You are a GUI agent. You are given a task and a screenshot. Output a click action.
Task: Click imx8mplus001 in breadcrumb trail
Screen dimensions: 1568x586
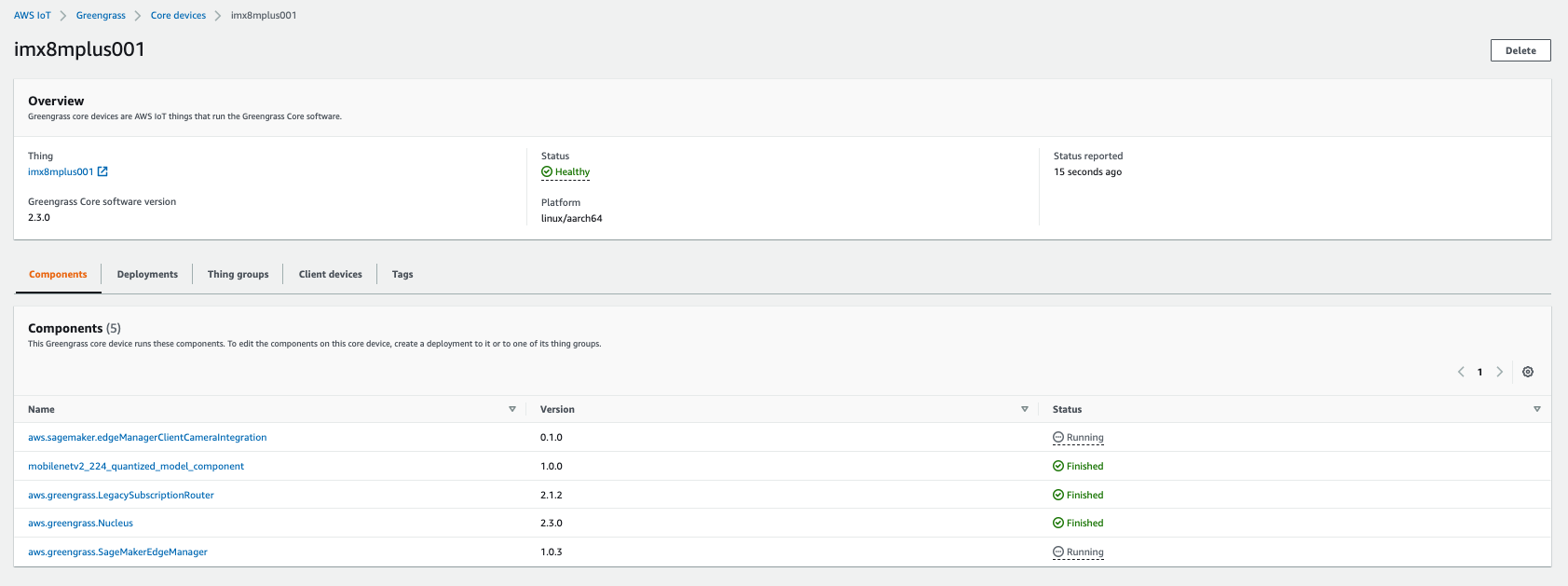tap(264, 15)
